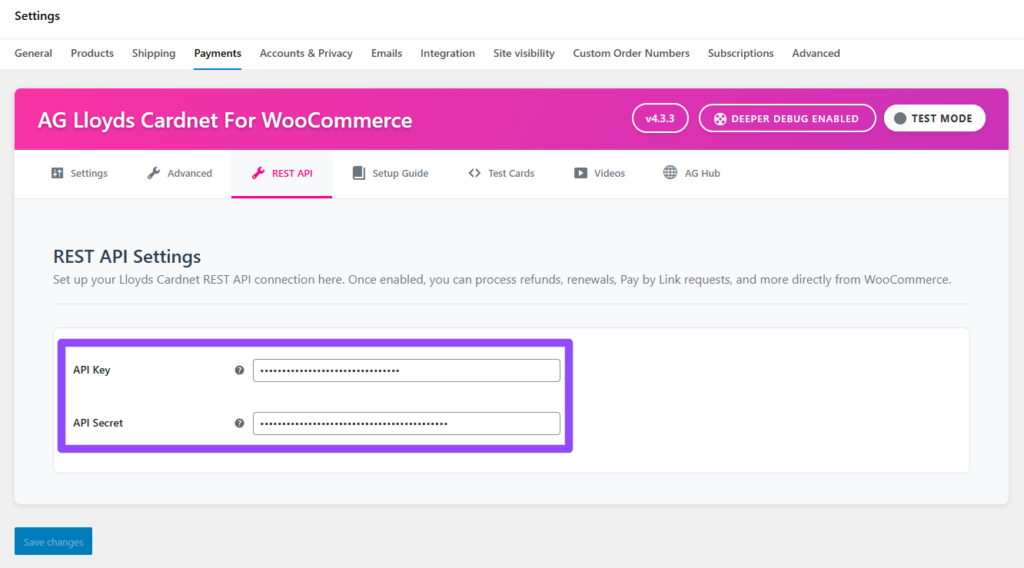Click the lifebuoy icon in debug badge
1024x568 pixels.
pos(720,119)
